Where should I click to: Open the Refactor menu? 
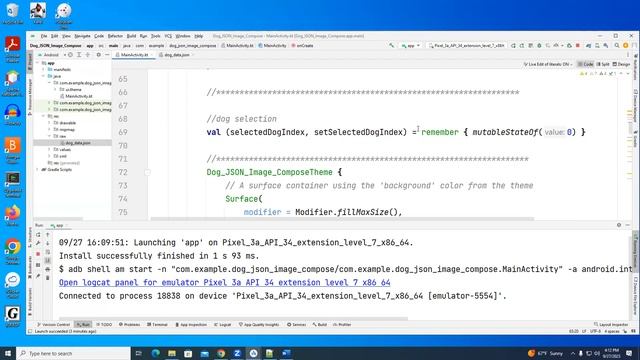click(115, 36)
